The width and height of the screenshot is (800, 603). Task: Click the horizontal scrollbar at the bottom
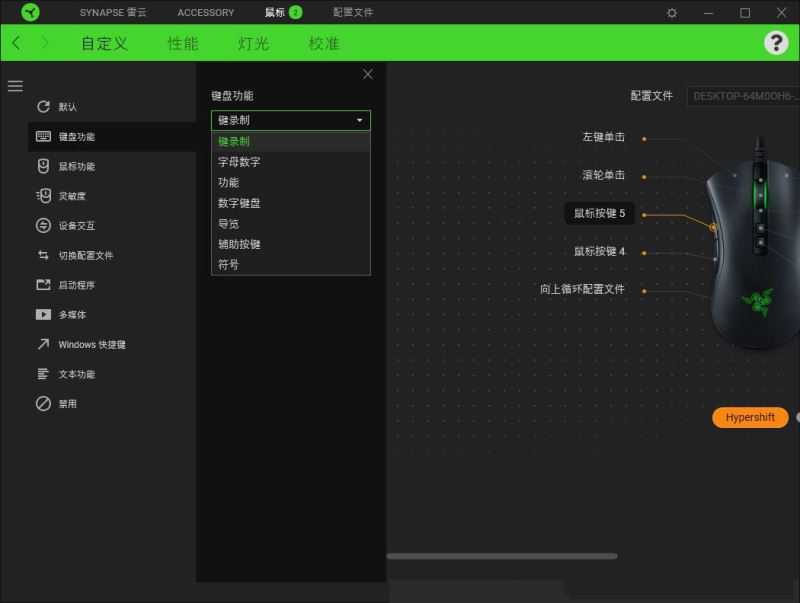[x=502, y=556]
